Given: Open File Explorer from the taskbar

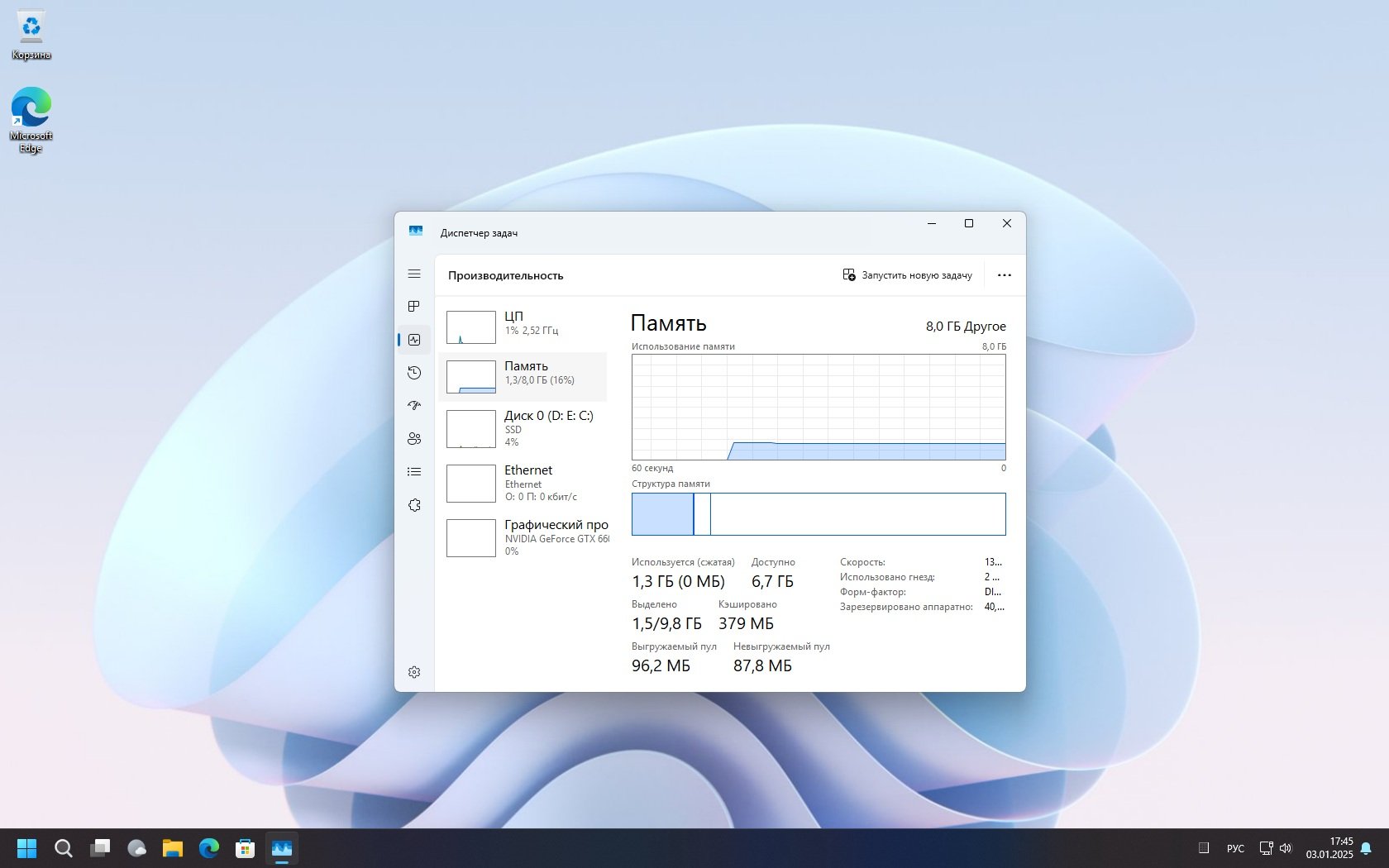Looking at the screenshot, I should click(172, 848).
